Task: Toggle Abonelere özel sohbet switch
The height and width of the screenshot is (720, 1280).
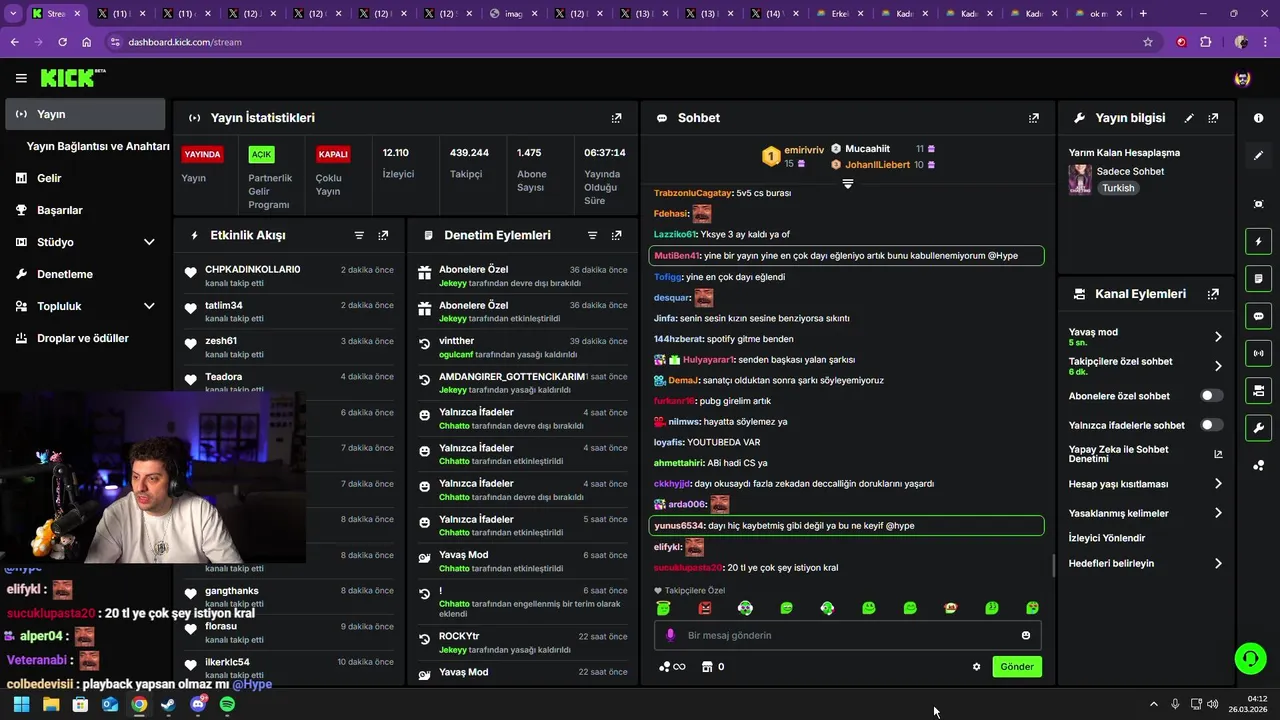Action: pyautogui.click(x=1211, y=396)
